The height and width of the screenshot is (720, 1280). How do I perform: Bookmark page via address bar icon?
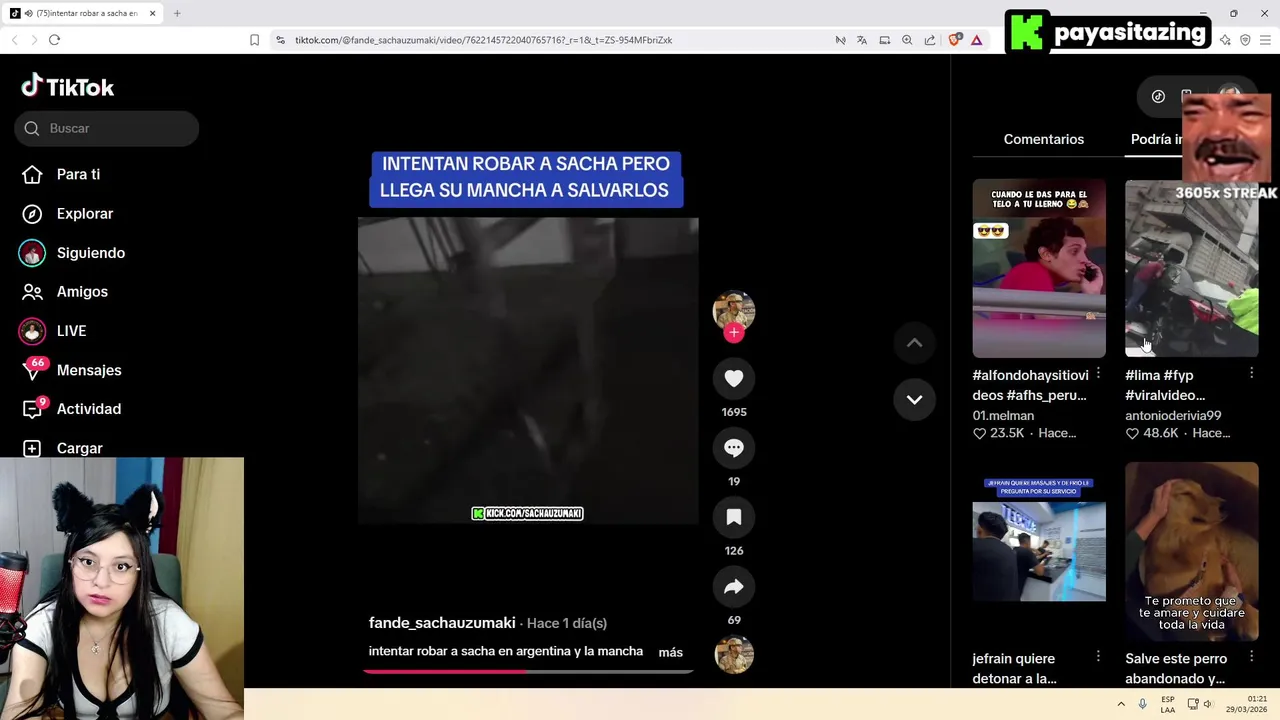(254, 40)
